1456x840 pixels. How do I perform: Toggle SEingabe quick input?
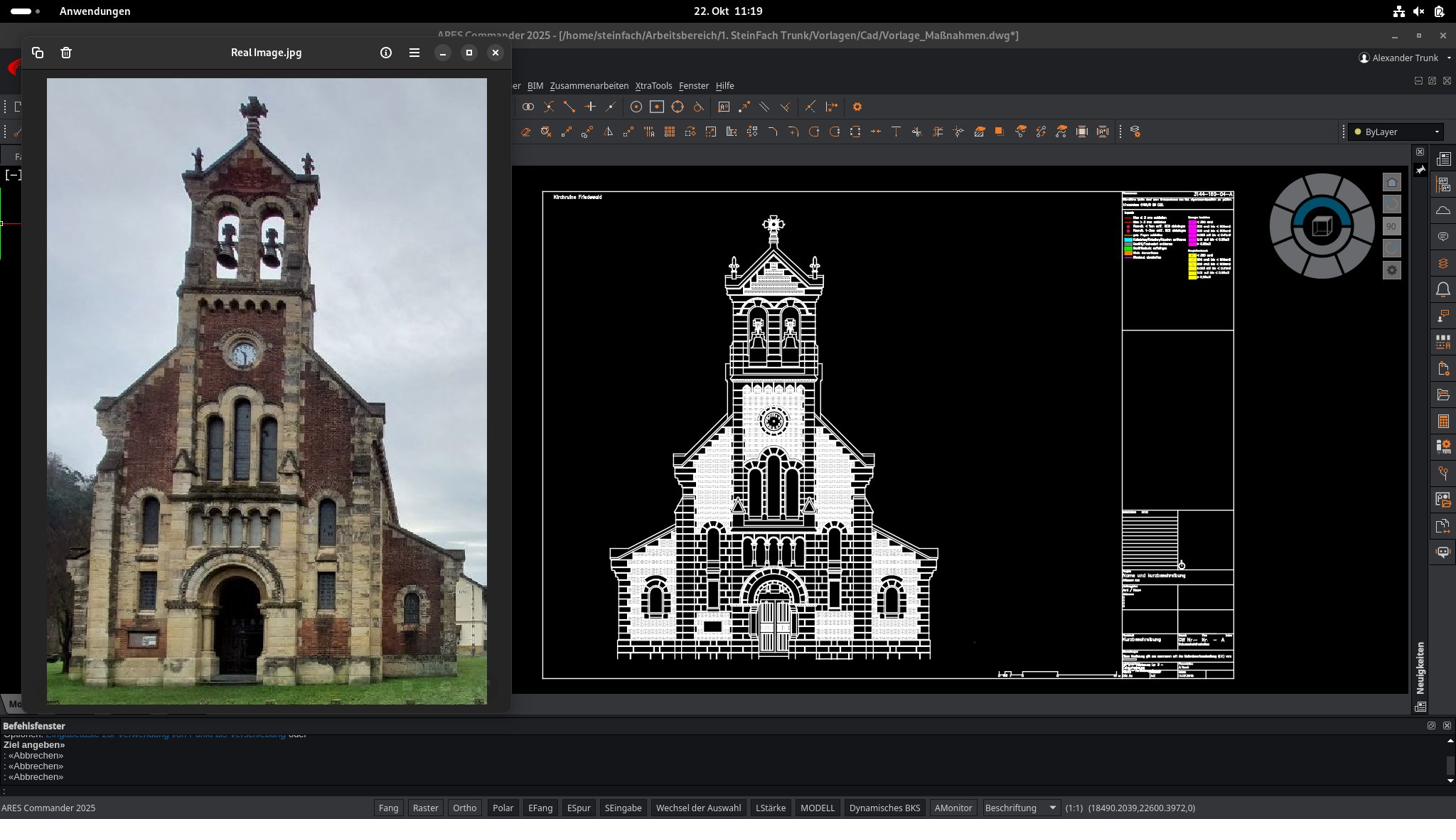[x=623, y=808]
